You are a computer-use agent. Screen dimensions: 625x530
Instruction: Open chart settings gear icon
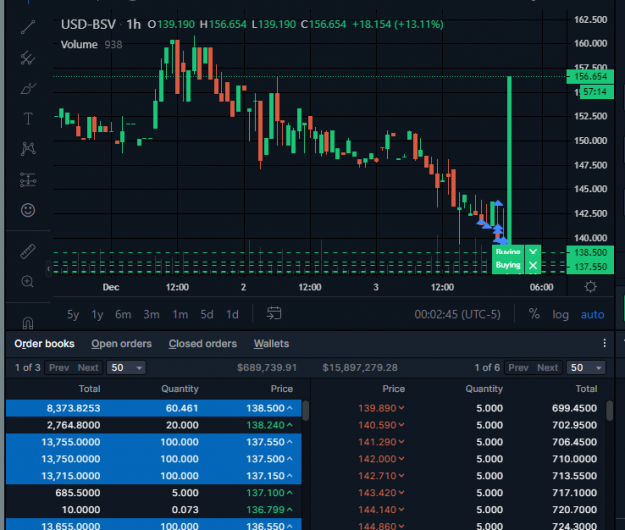tap(590, 287)
